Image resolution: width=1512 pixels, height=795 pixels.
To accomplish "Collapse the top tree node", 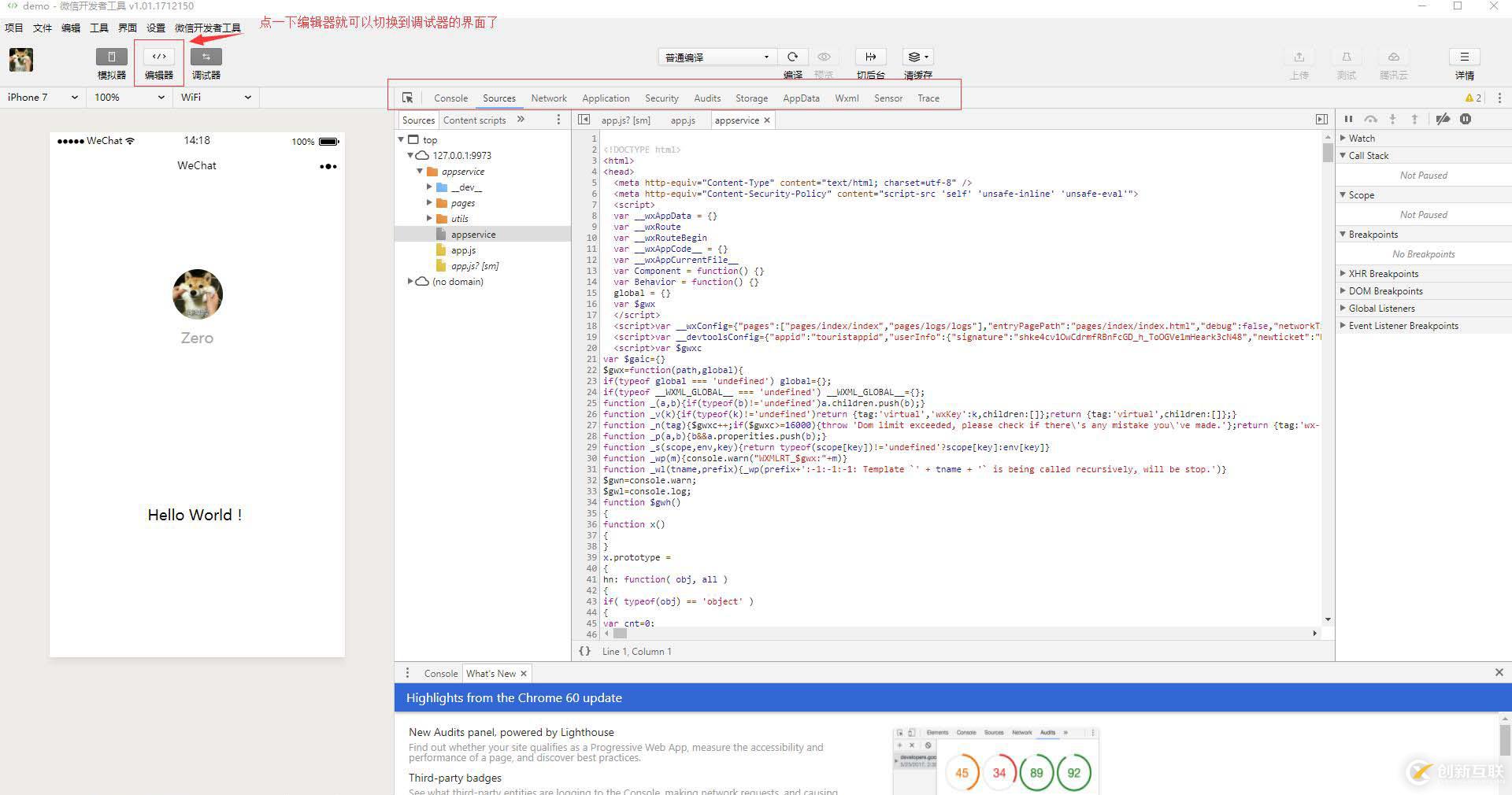I will click(401, 139).
